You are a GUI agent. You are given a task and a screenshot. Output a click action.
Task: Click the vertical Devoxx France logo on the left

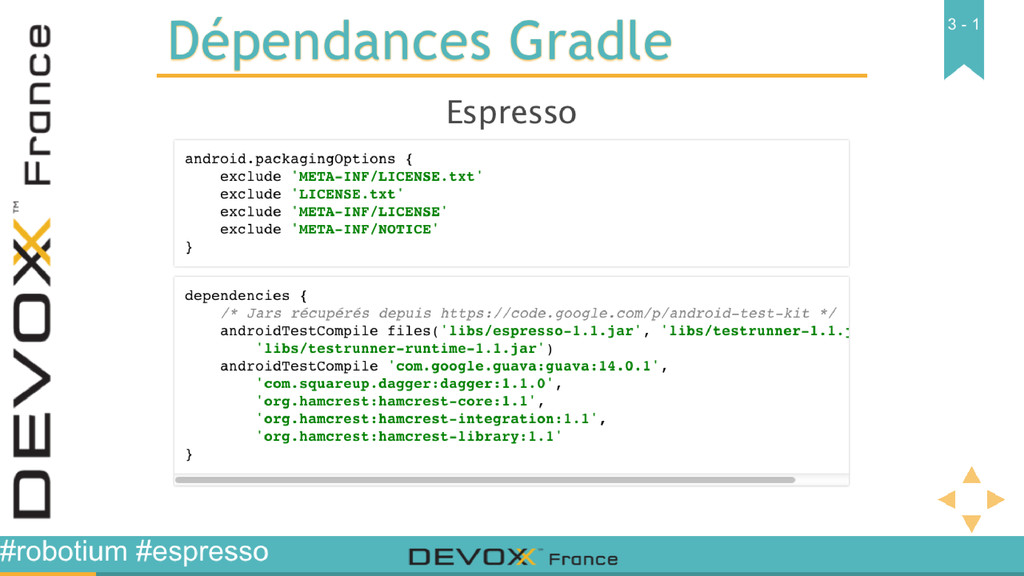pos(33,271)
